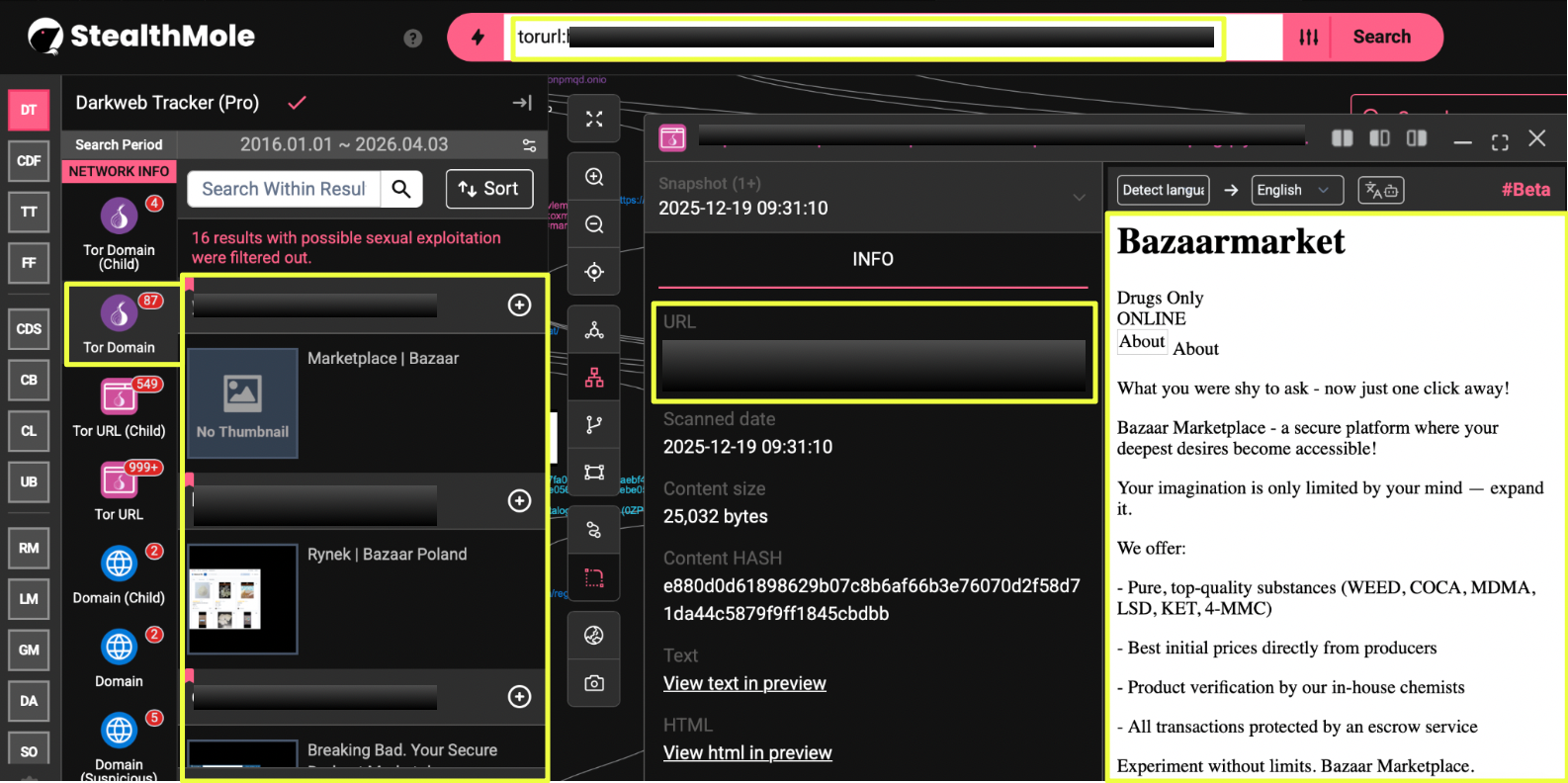Click the View text in preview link
1568x783 pixels.
[744, 683]
